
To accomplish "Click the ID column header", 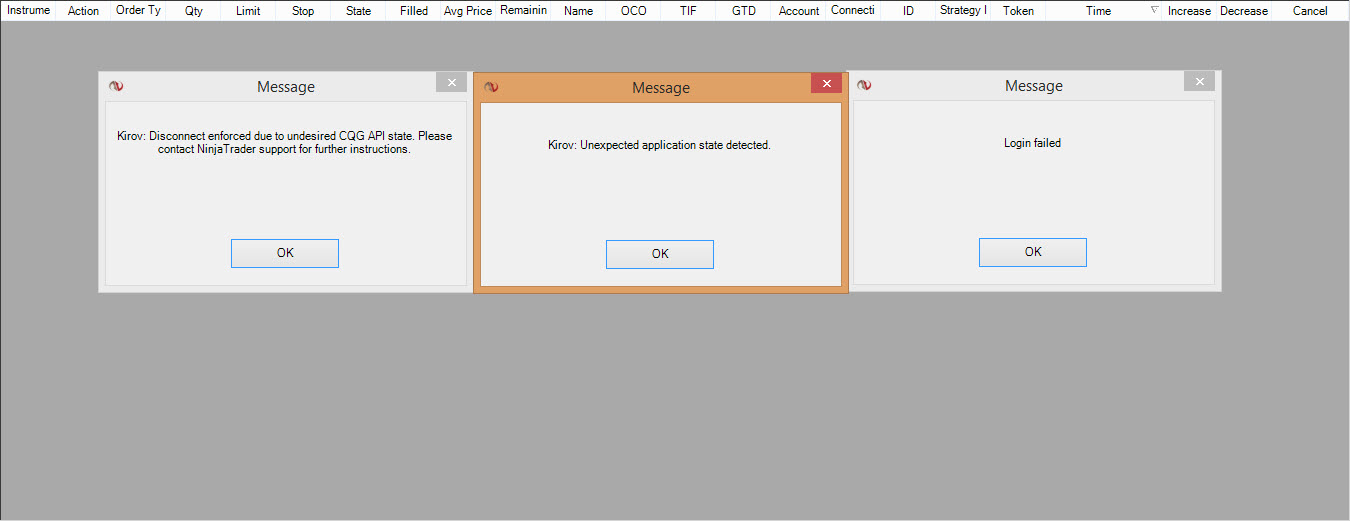I will (908, 11).
